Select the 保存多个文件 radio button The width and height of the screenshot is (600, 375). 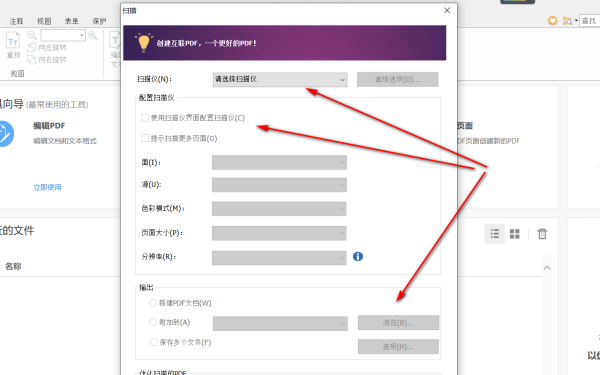(x=153, y=342)
